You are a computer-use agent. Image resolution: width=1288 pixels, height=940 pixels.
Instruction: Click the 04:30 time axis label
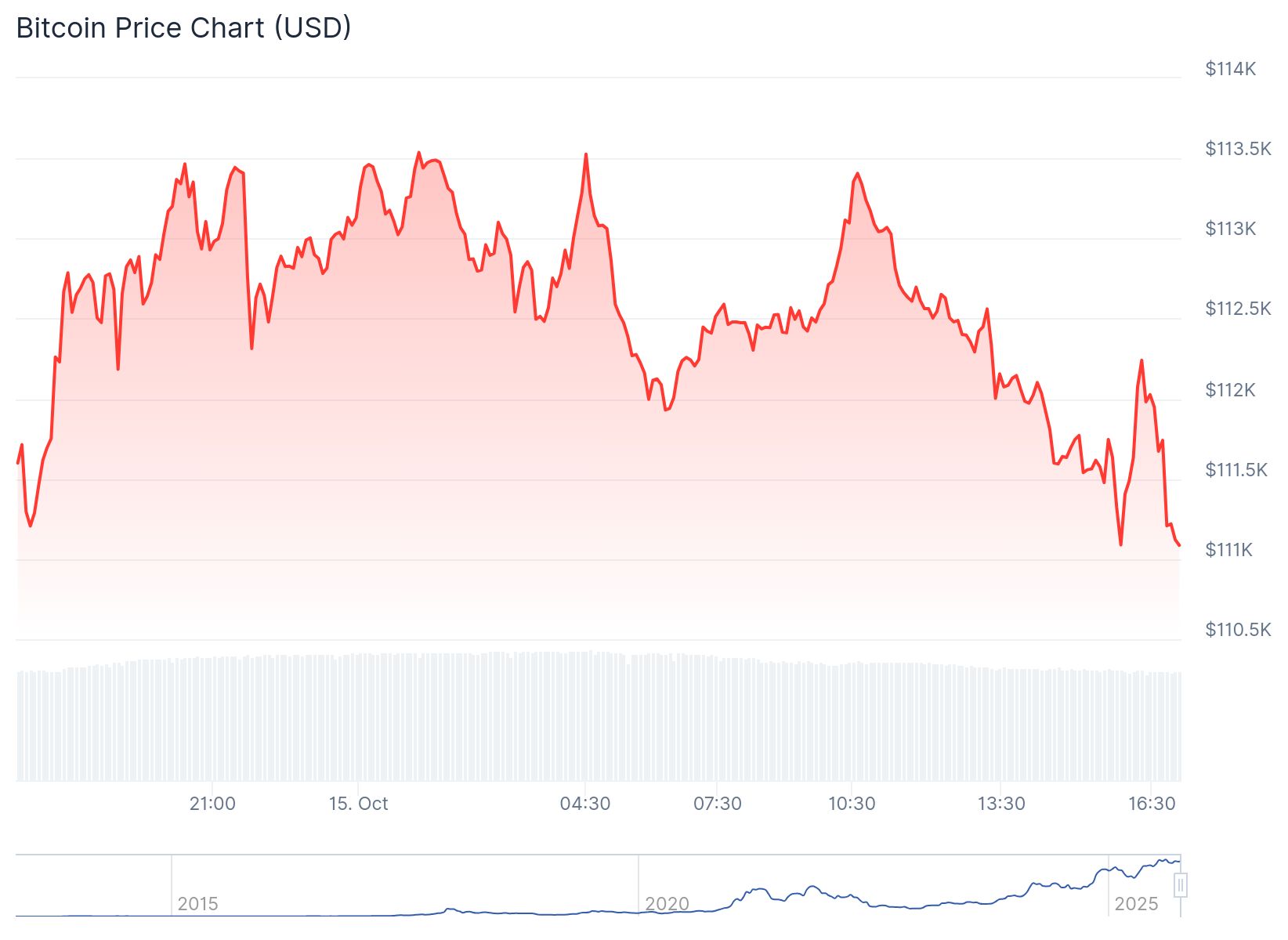[x=585, y=804]
